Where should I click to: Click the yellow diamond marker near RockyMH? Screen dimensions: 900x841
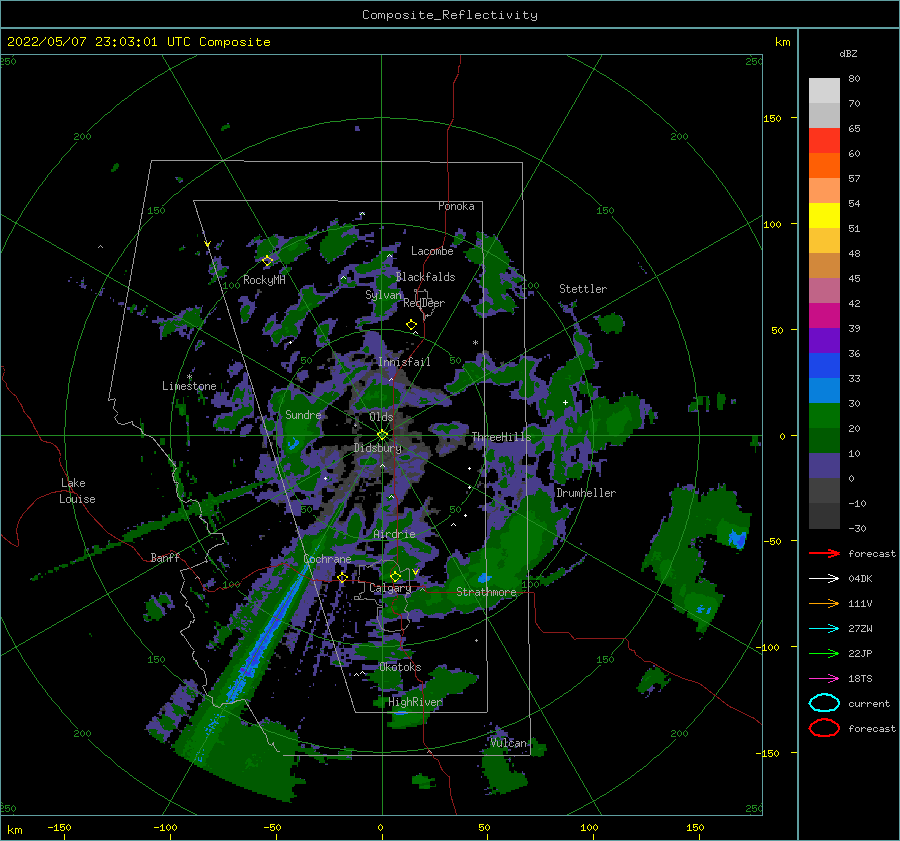click(x=267, y=261)
